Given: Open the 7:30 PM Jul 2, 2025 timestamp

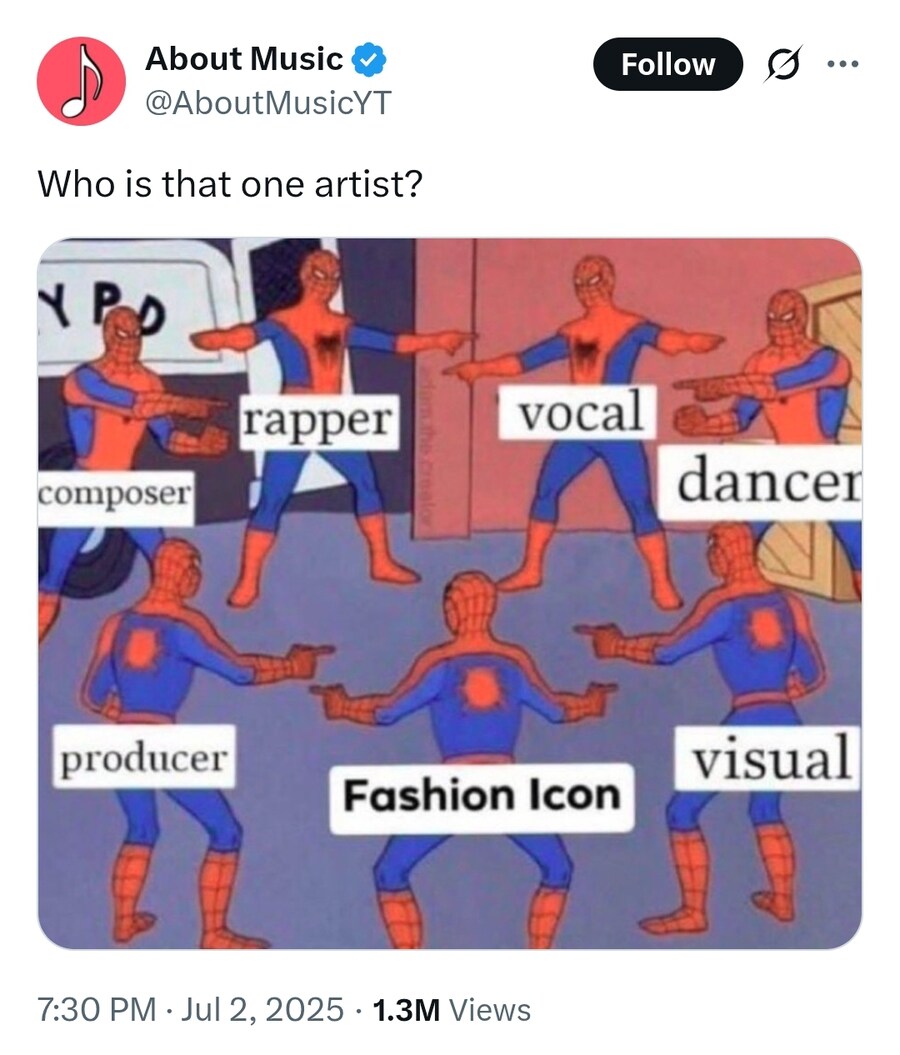Looking at the screenshot, I should (x=191, y=1009).
